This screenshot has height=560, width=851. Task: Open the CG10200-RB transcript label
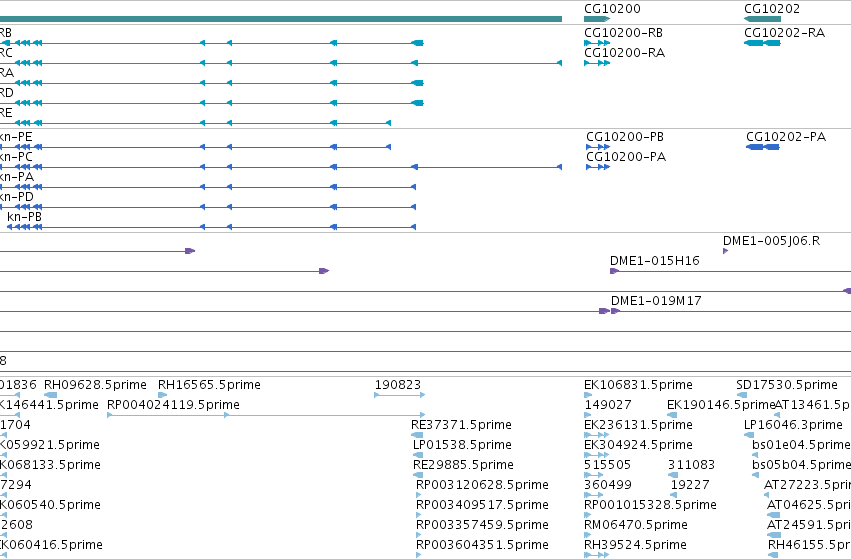coord(624,33)
